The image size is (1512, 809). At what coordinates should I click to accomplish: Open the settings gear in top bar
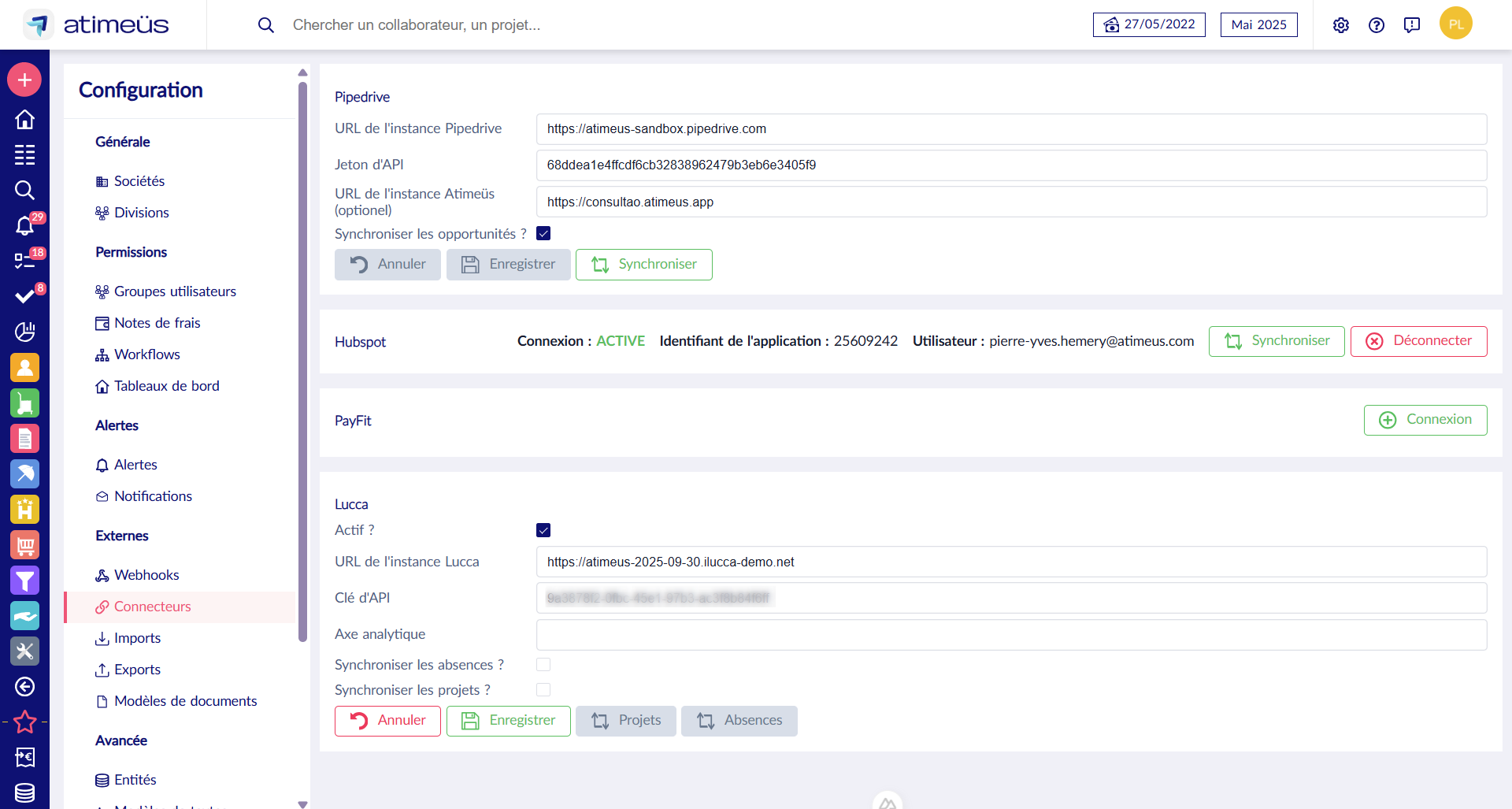tap(1341, 25)
